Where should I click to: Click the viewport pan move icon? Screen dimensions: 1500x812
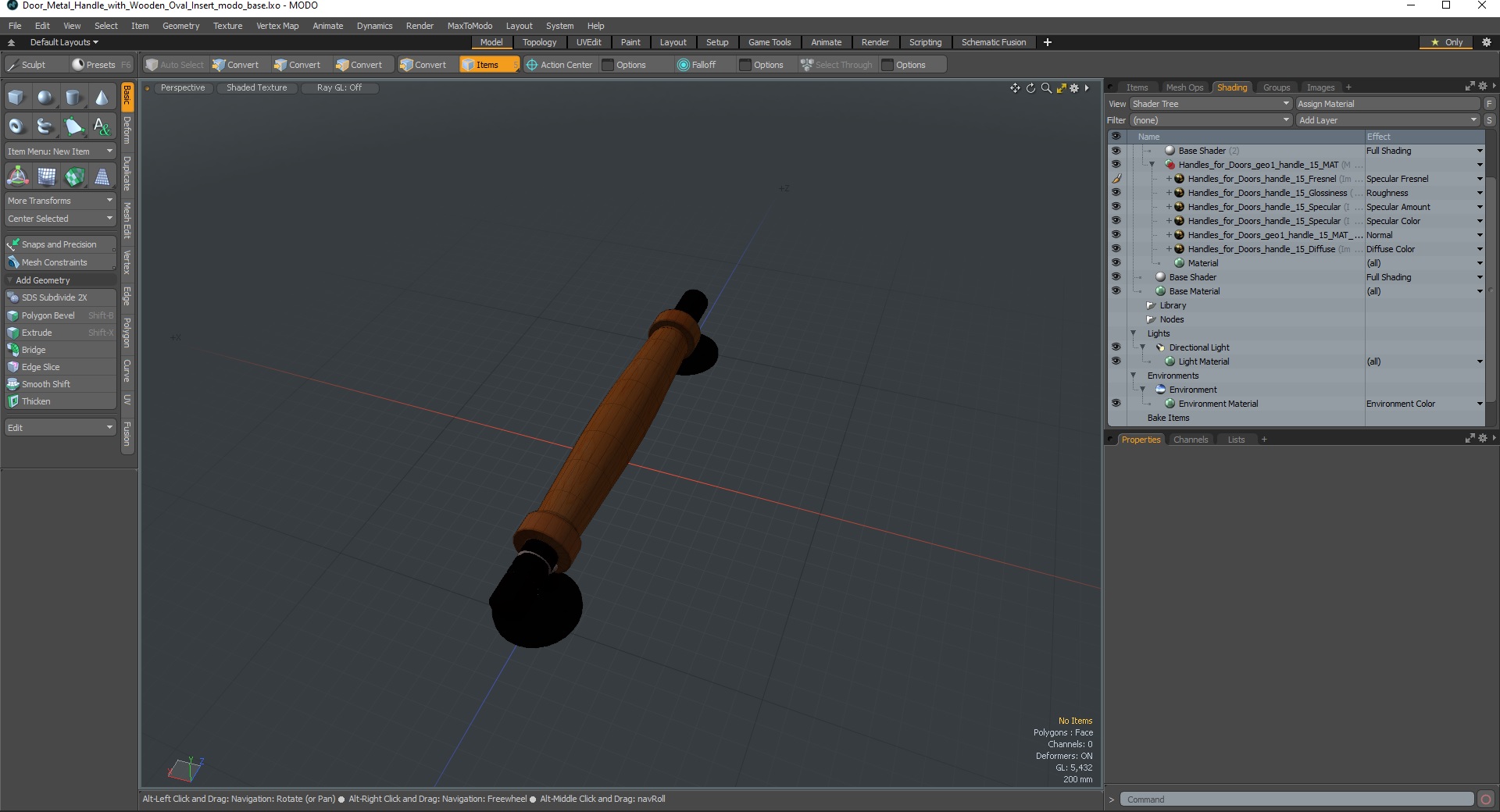click(x=1015, y=88)
